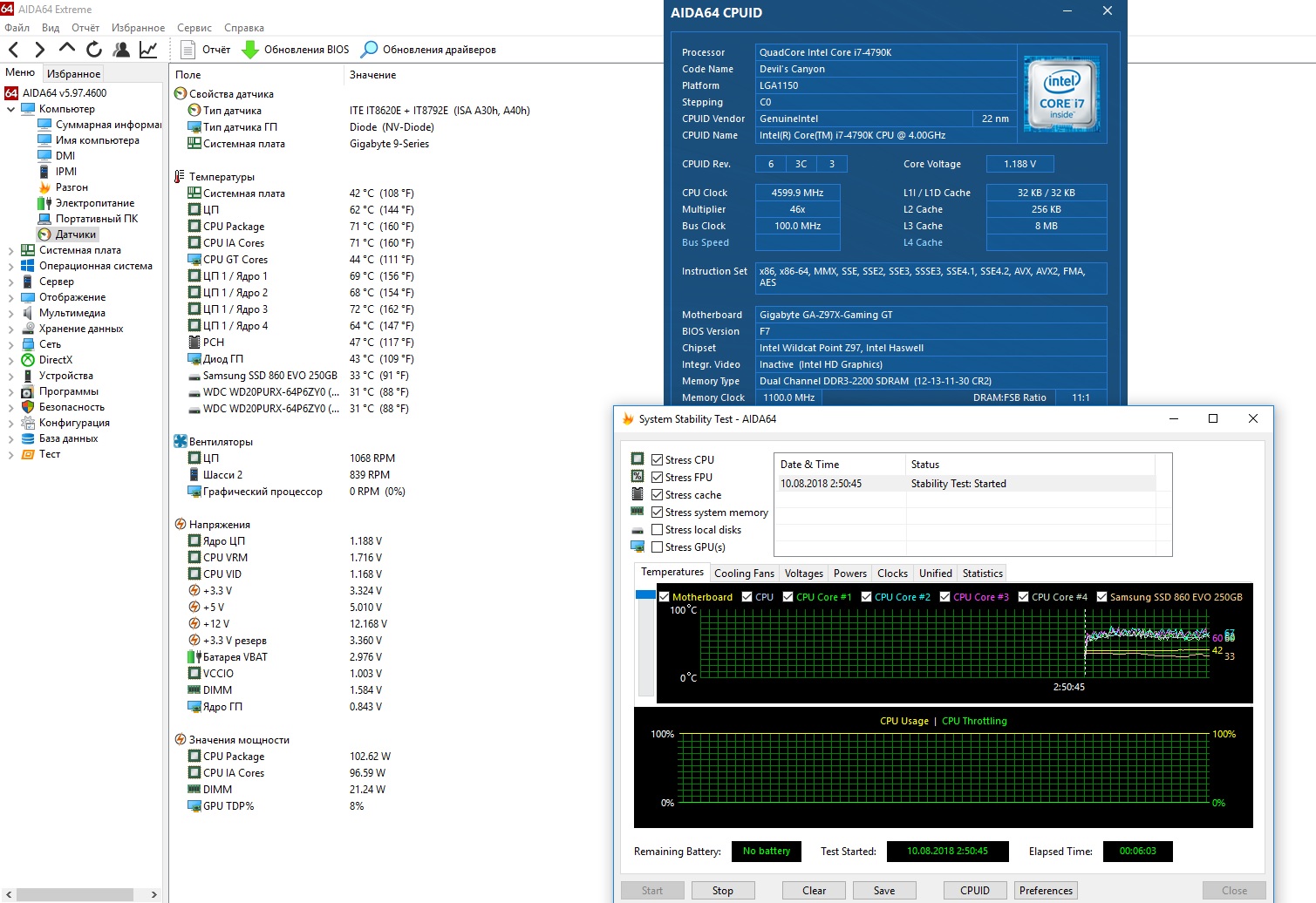This screenshot has height=903, width=1316.
Task: Click the Отчёт report toolbar icon
Action: click(x=188, y=50)
